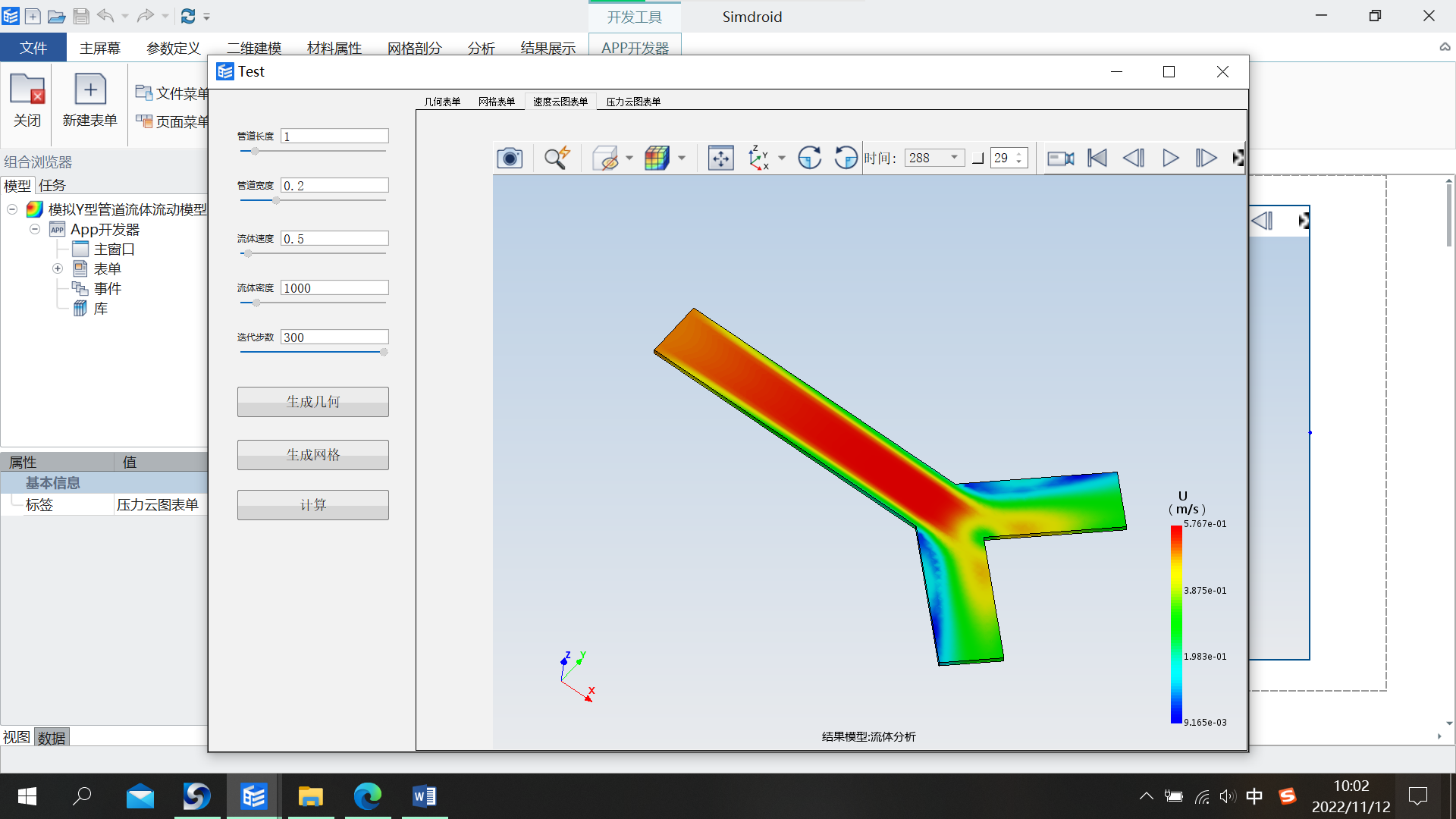Click Simdroid app icon in Windows taskbar
The width and height of the screenshot is (1456, 819).
(x=253, y=796)
